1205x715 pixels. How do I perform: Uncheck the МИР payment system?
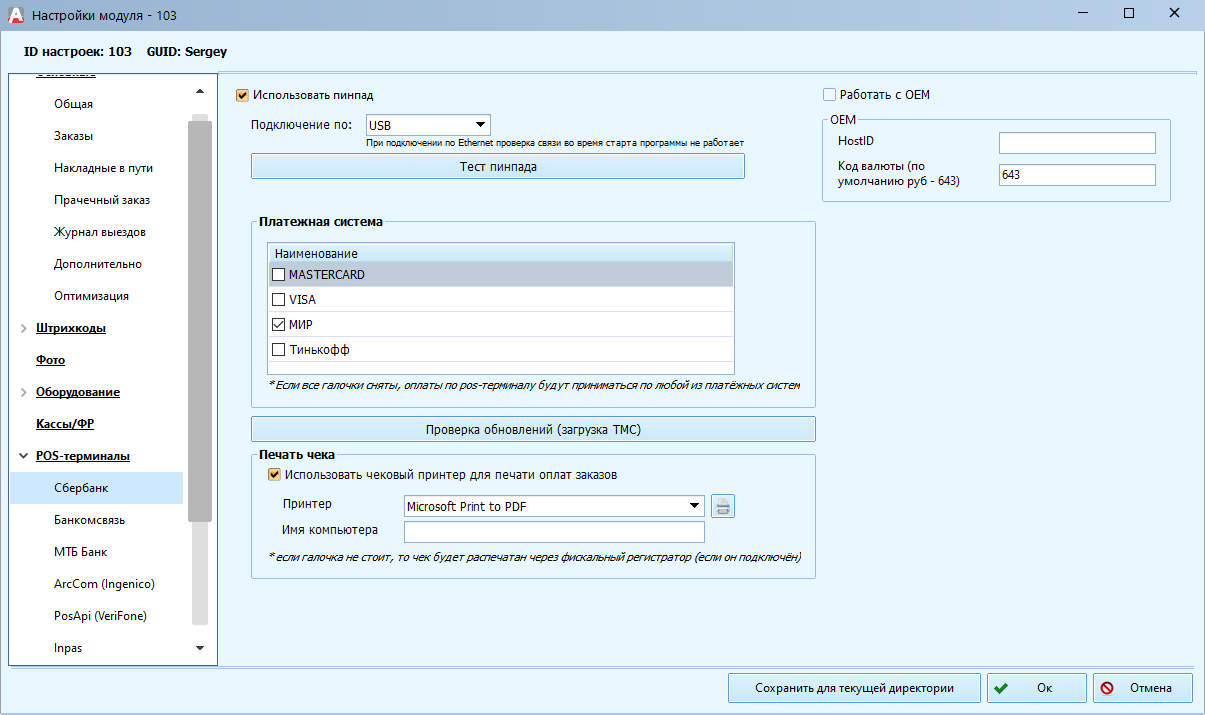point(279,325)
